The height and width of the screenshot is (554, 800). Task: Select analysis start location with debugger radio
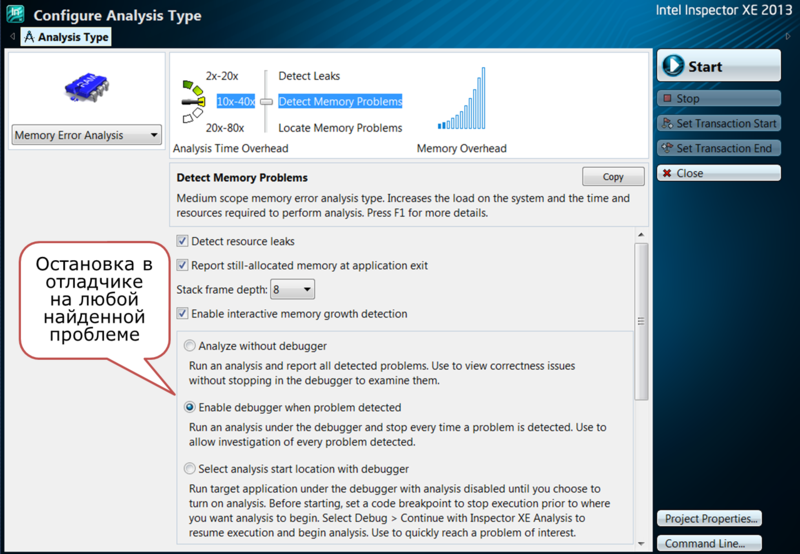pyautogui.click(x=190, y=468)
